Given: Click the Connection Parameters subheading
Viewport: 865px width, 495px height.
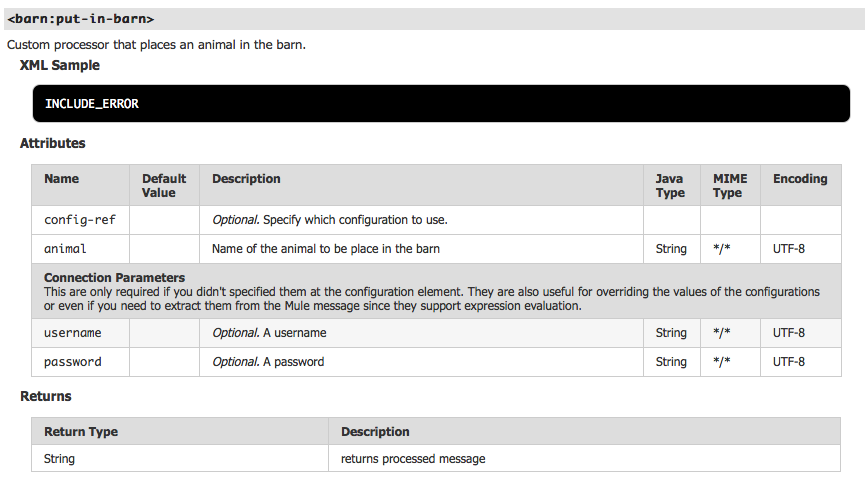Looking at the screenshot, I should (x=115, y=277).
